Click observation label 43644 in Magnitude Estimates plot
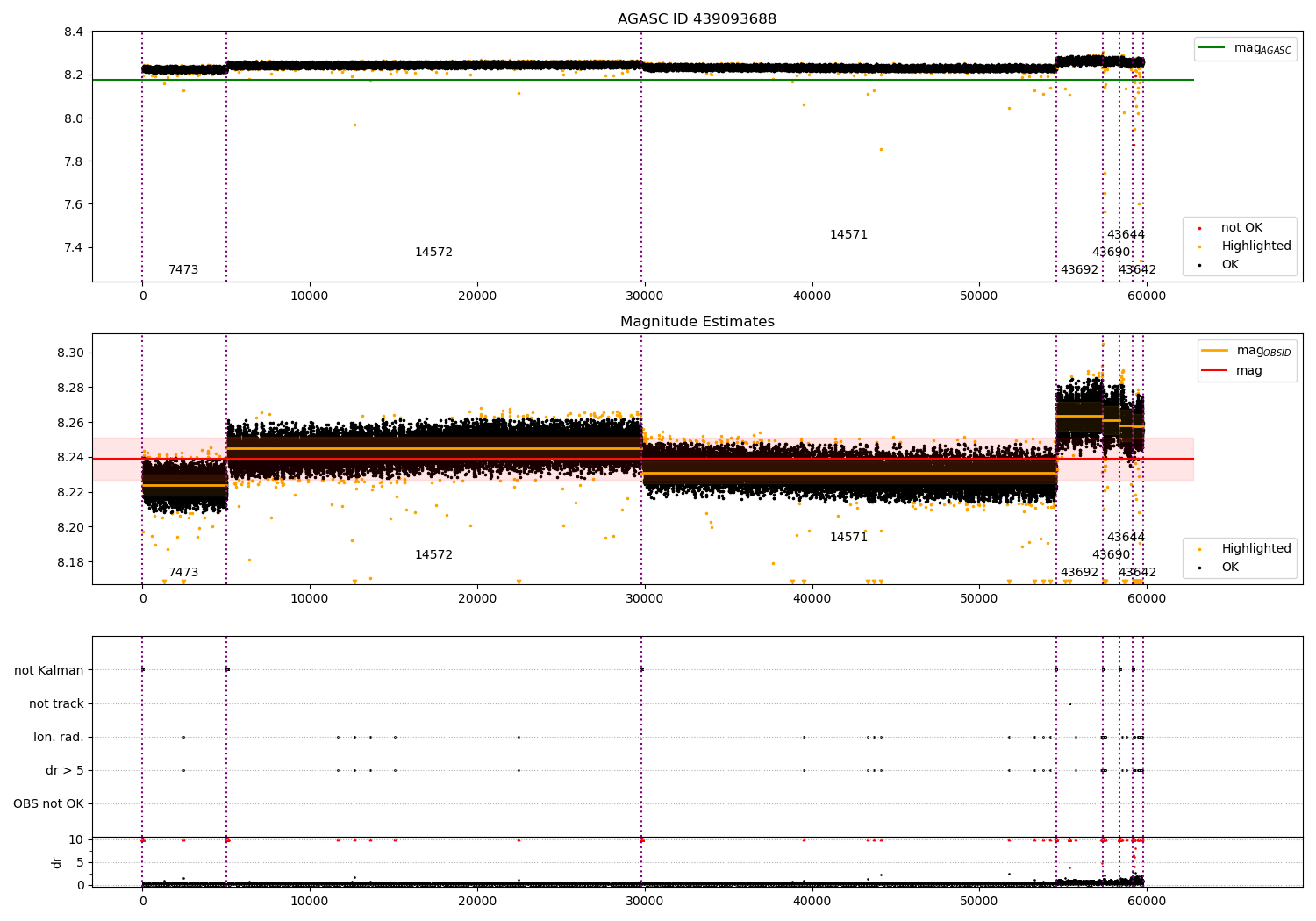This screenshot has height=921, width=1316. 1126,538
